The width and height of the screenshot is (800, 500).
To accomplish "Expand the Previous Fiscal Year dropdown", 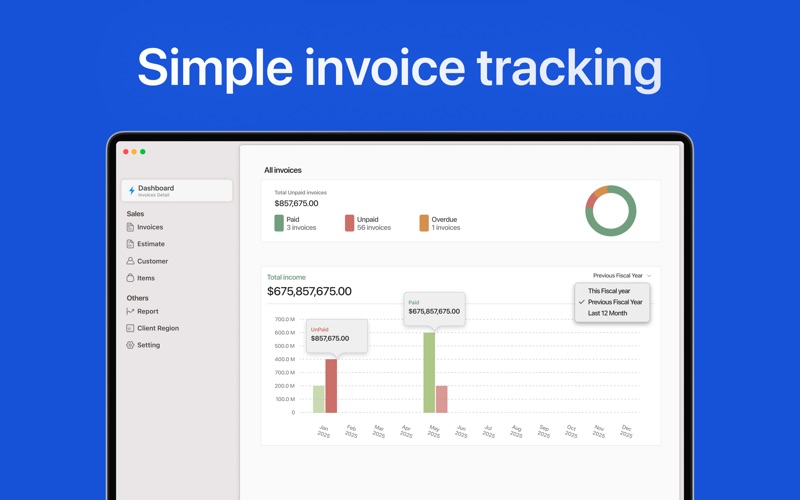I will (622, 276).
